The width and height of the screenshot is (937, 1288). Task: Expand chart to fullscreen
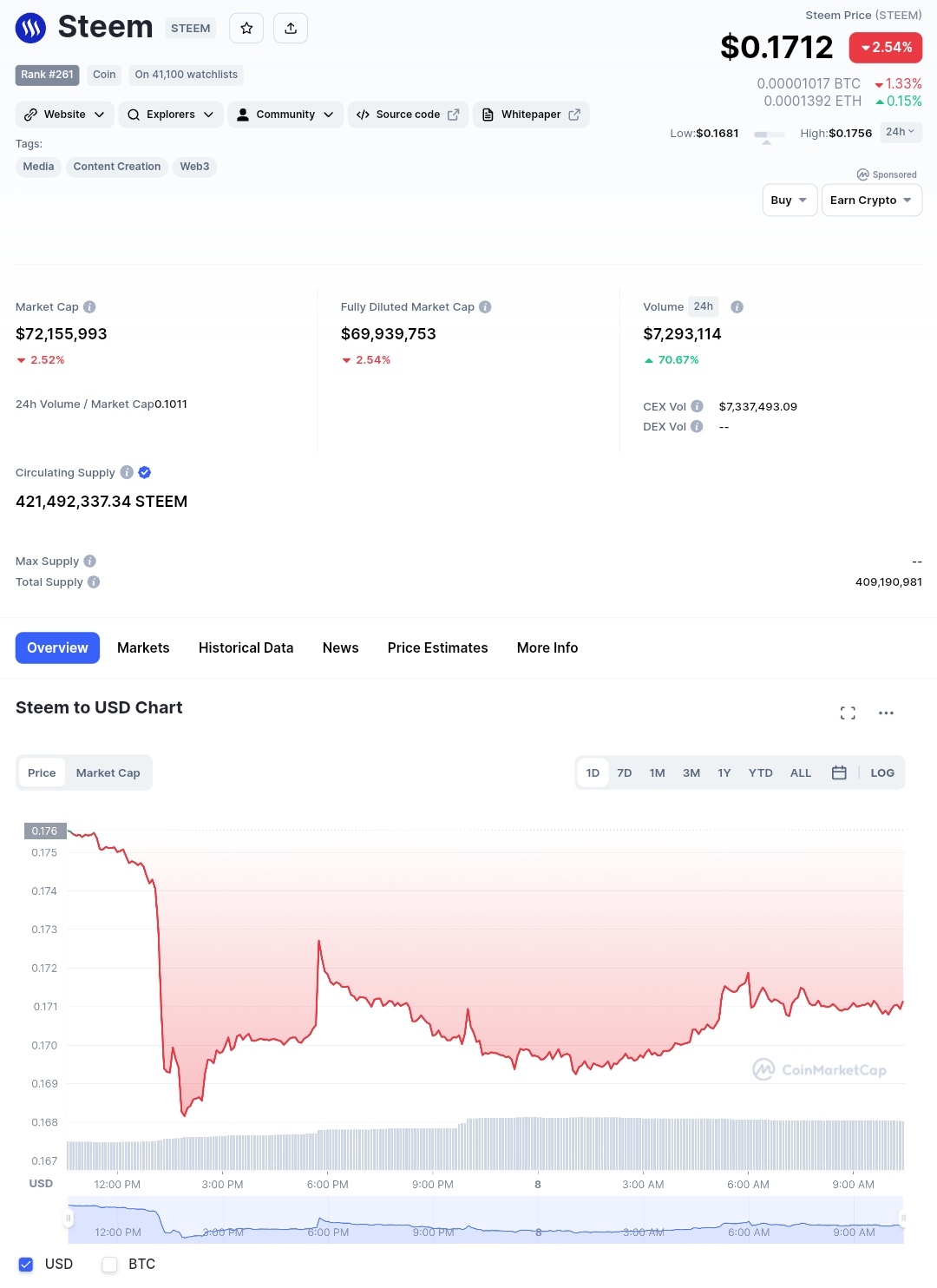[x=848, y=713]
